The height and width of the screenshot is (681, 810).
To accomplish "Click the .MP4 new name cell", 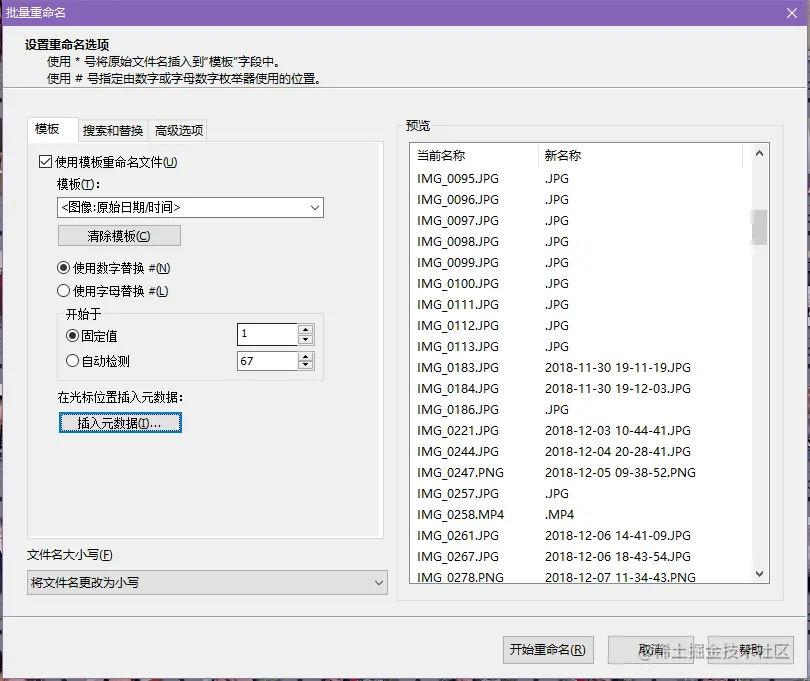I will (x=559, y=515).
